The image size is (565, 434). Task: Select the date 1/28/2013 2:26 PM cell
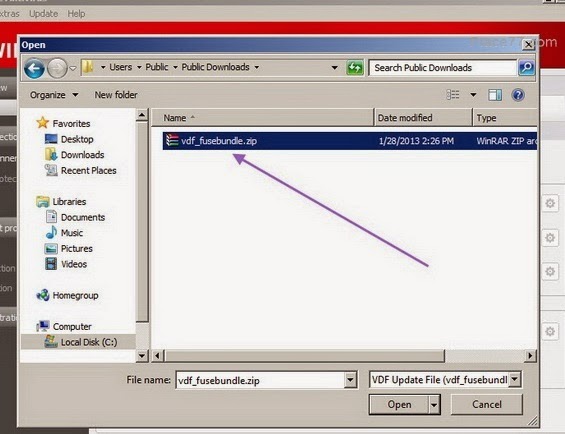tap(416, 141)
